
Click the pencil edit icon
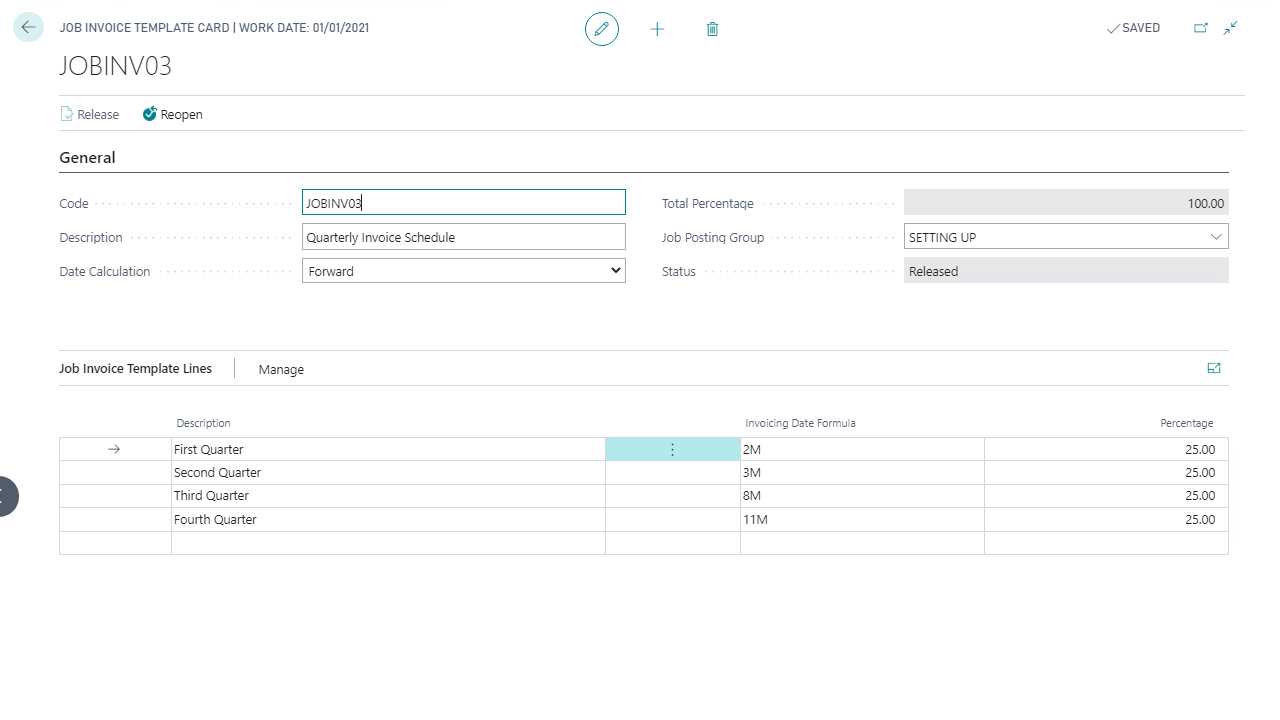point(602,29)
